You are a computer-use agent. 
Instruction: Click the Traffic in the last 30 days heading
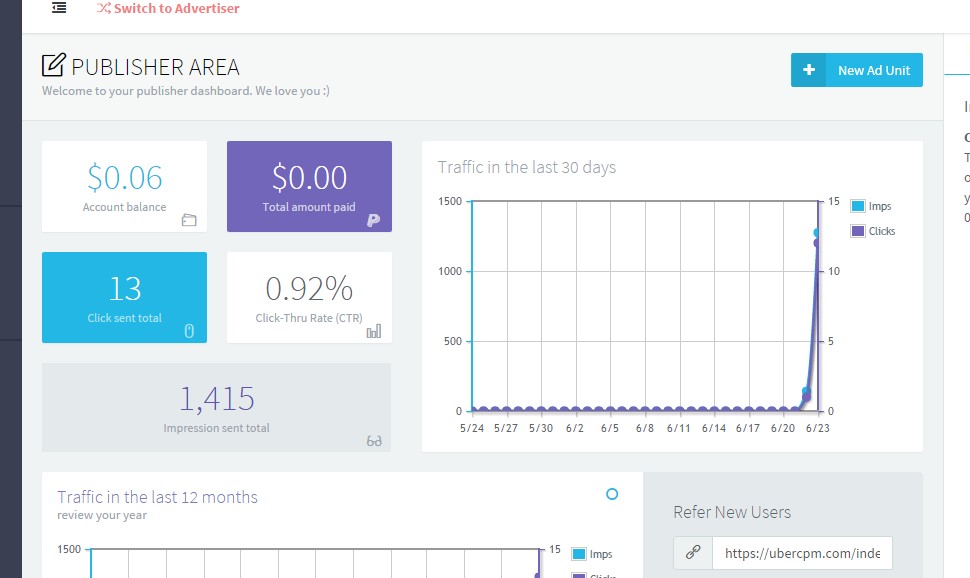(527, 167)
